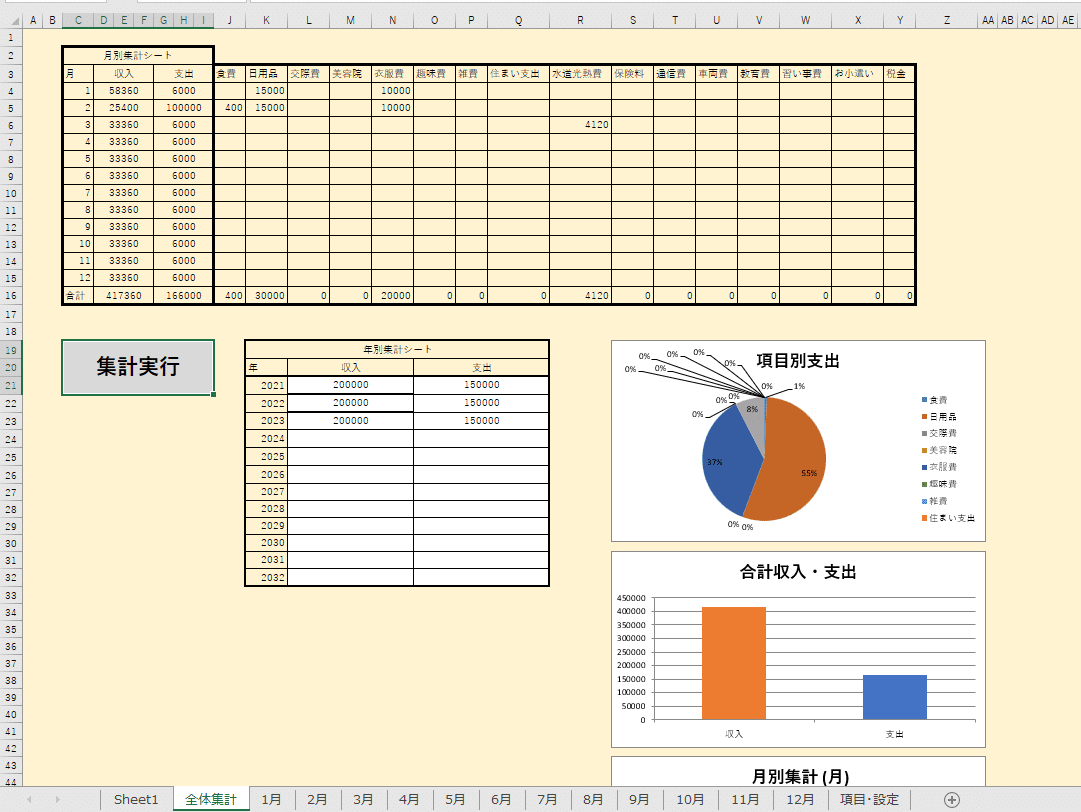
Task: Click the 合計 row label cell
Action: click(78, 296)
